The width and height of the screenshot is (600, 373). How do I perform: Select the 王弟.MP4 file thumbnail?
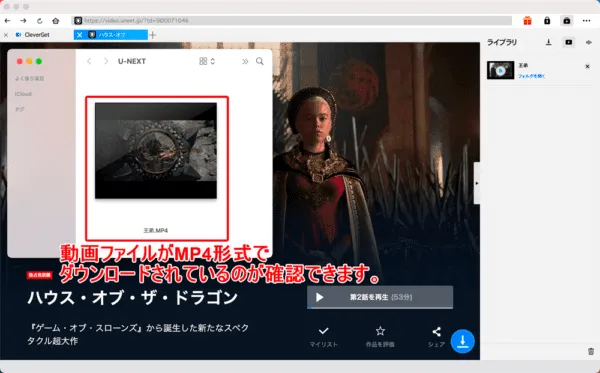point(156,151)
